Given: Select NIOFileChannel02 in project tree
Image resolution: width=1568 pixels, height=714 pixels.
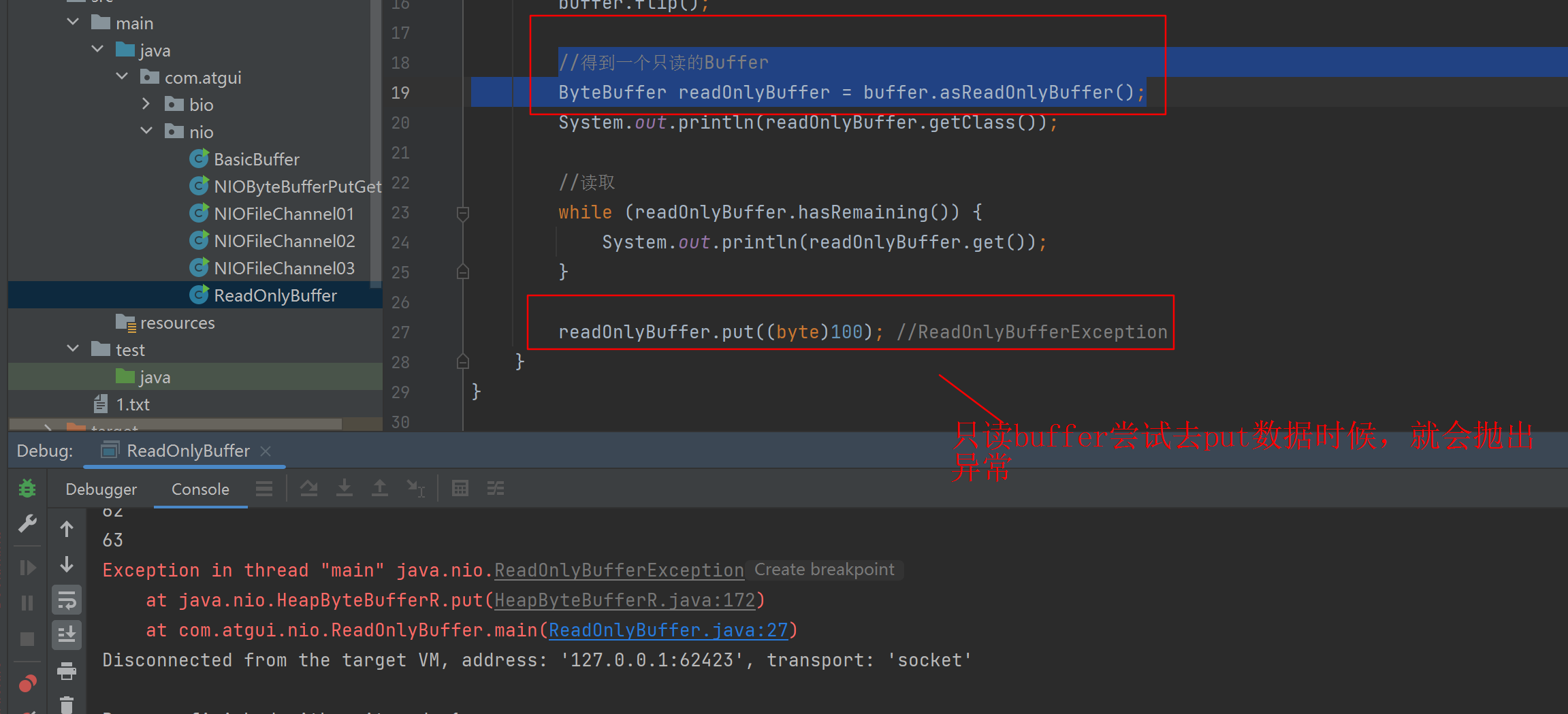Looking at the screenshot, I should [285, 241].
